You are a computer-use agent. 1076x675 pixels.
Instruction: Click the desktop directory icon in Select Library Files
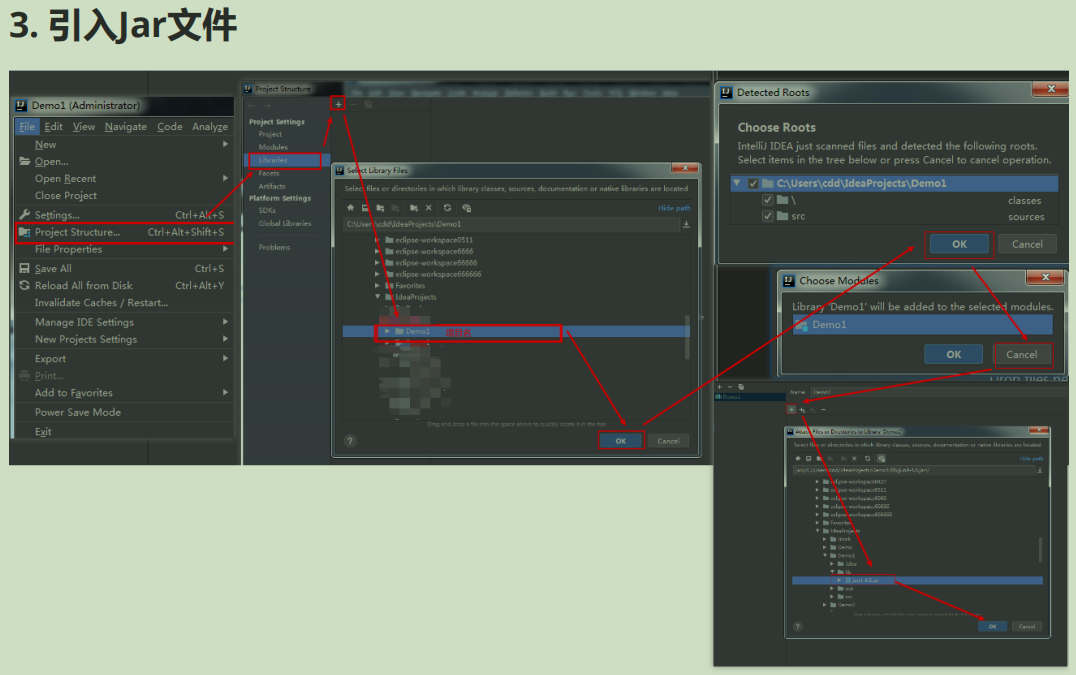tap(365, 208)
